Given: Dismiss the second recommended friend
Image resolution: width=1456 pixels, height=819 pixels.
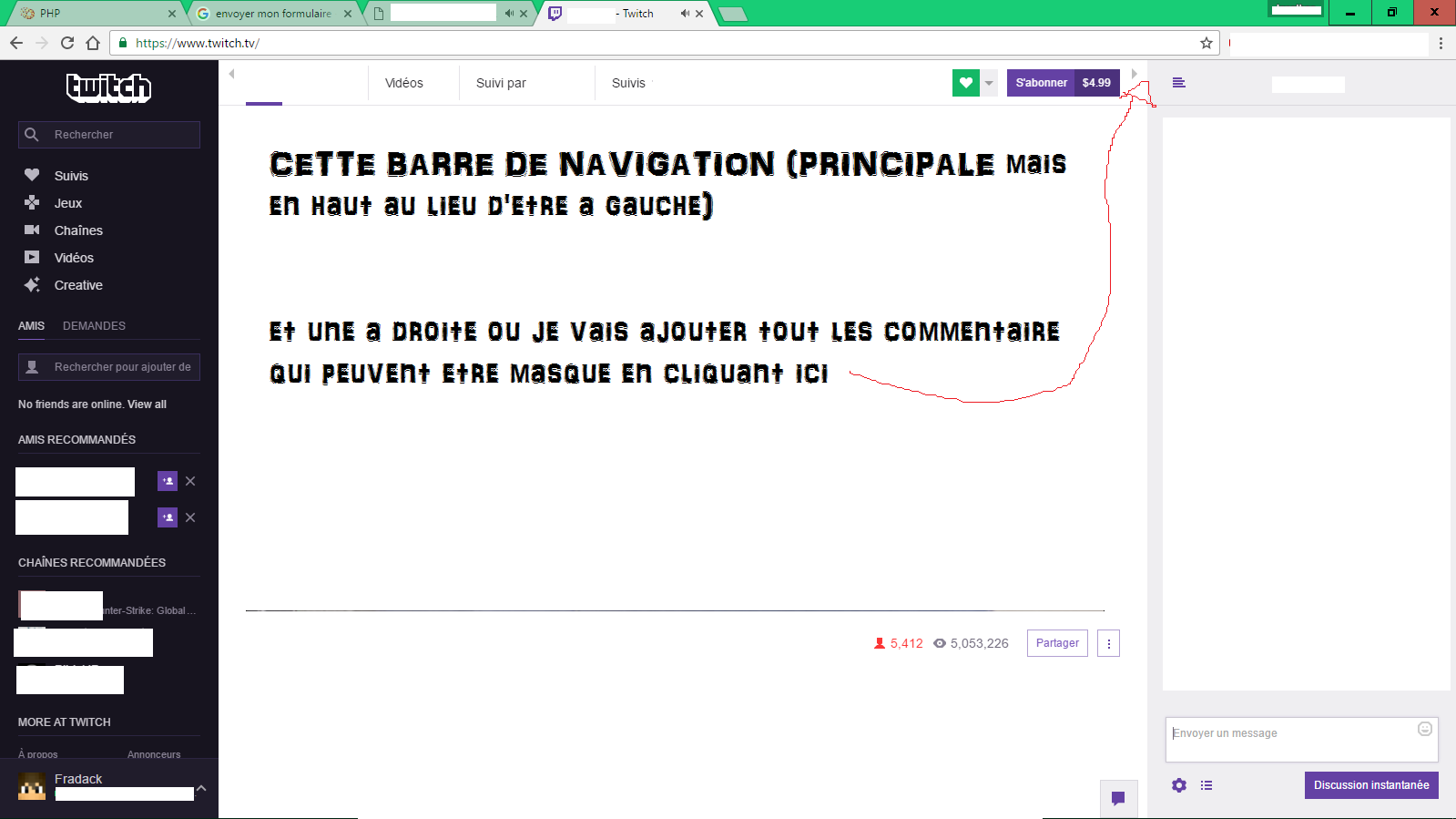Looking at the screenshot, I should point(190,517).
